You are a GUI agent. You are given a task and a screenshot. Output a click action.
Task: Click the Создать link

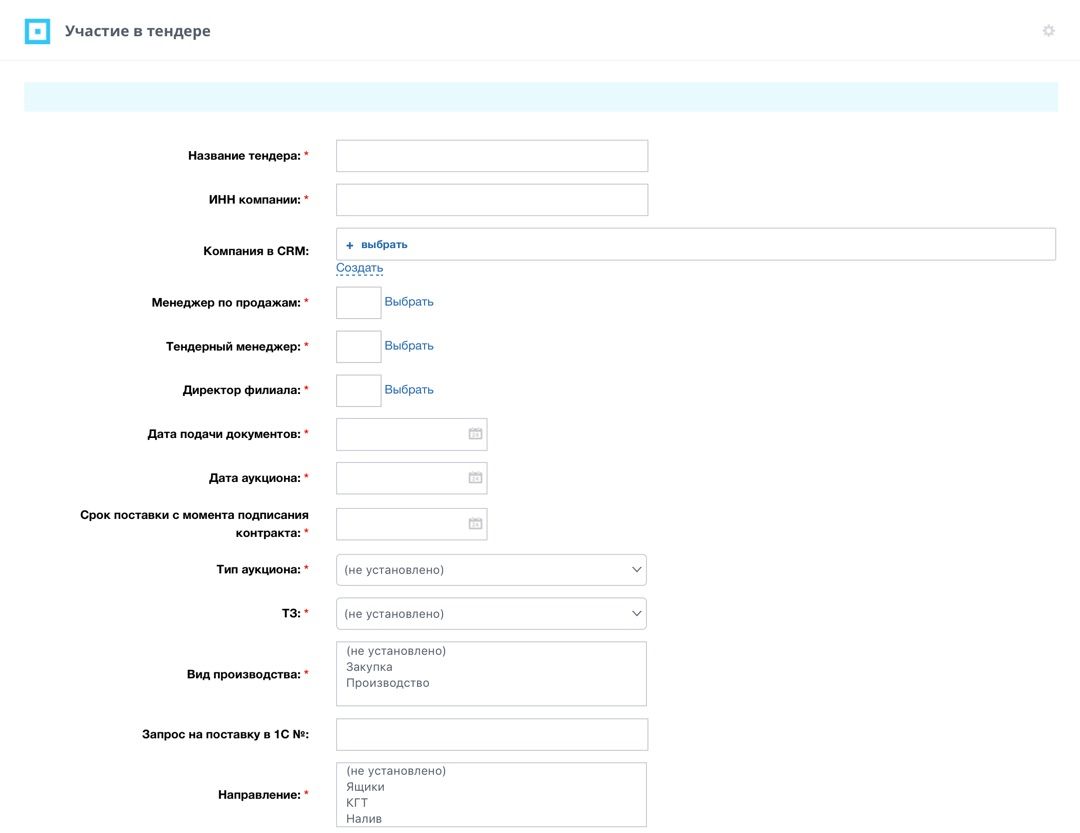click(x=360, y=267)
